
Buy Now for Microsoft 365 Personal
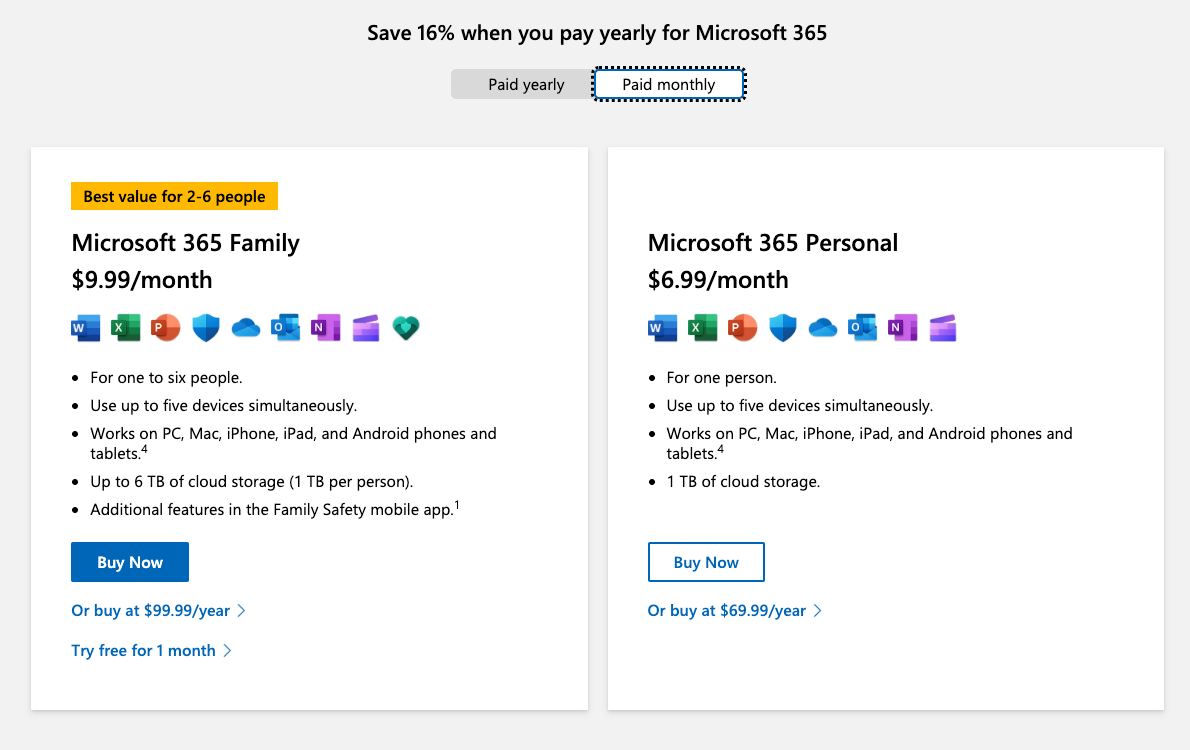pyautogui.click(x=706, y=562)
